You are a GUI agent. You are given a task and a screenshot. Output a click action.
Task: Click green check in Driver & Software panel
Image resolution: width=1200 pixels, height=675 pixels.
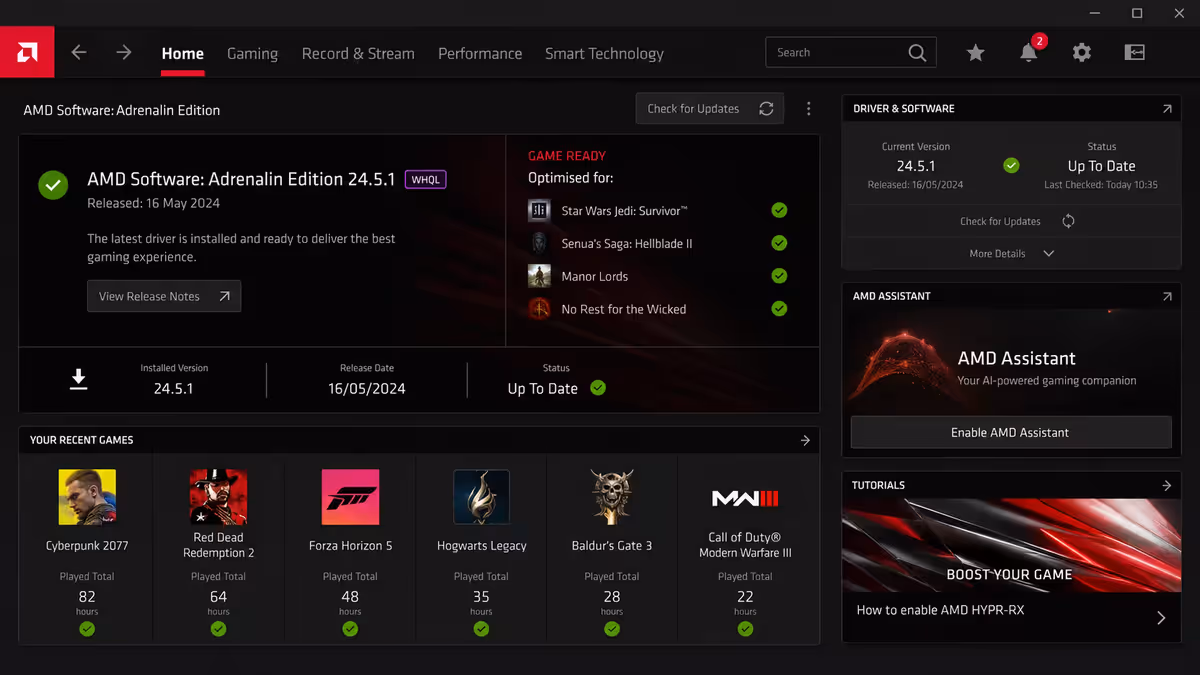click(x=1011, y=165)
